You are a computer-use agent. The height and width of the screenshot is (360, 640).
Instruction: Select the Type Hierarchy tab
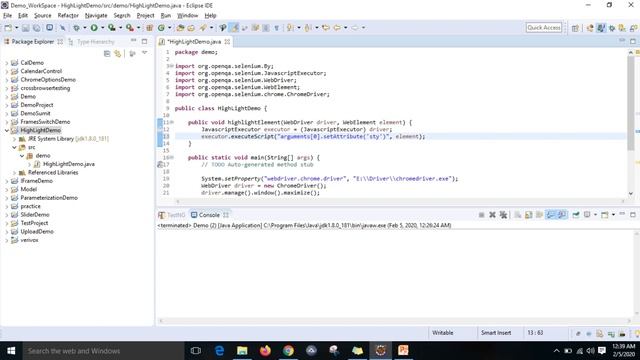click(91, 42)
